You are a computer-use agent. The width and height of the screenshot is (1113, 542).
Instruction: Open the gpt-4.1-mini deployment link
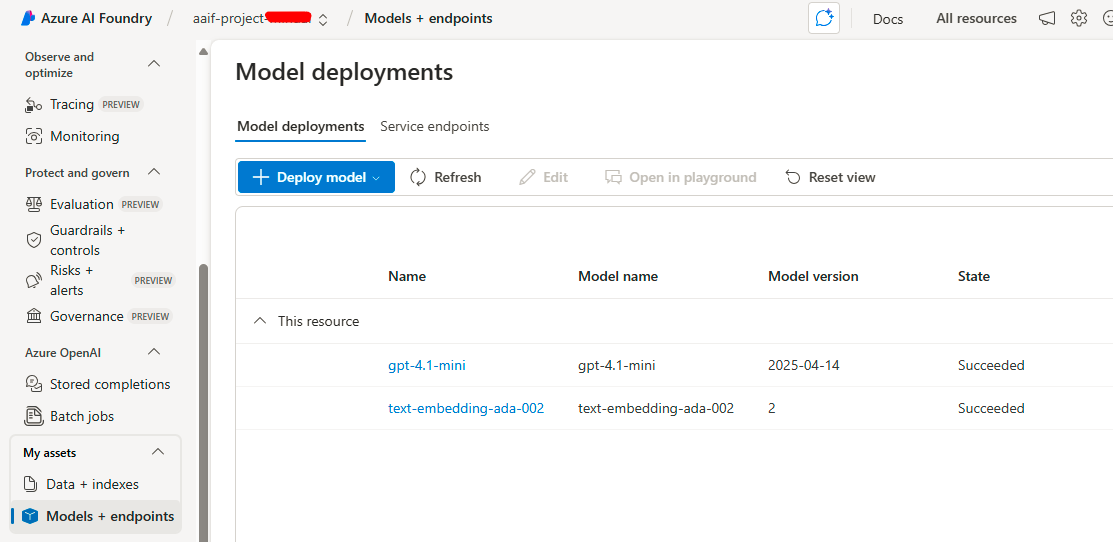click(x=427, y=365)
